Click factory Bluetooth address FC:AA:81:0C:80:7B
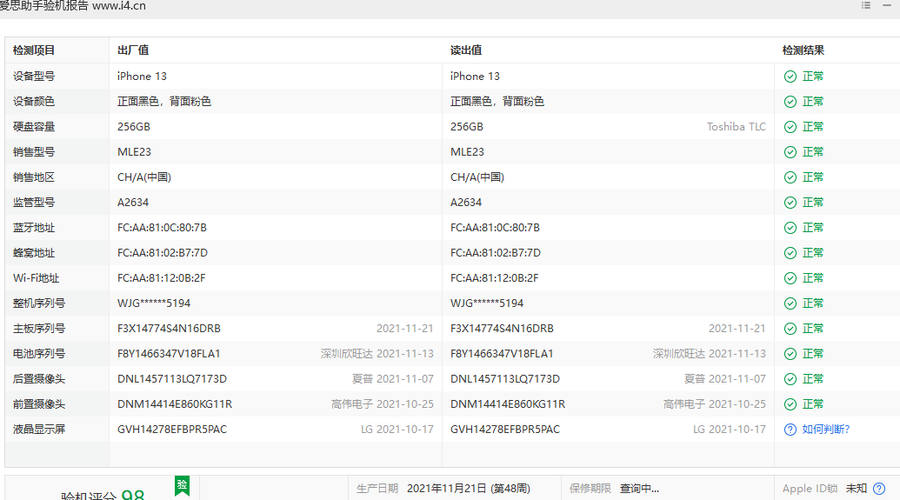This screenshot has width=900, height=500. tap(162, 228)
